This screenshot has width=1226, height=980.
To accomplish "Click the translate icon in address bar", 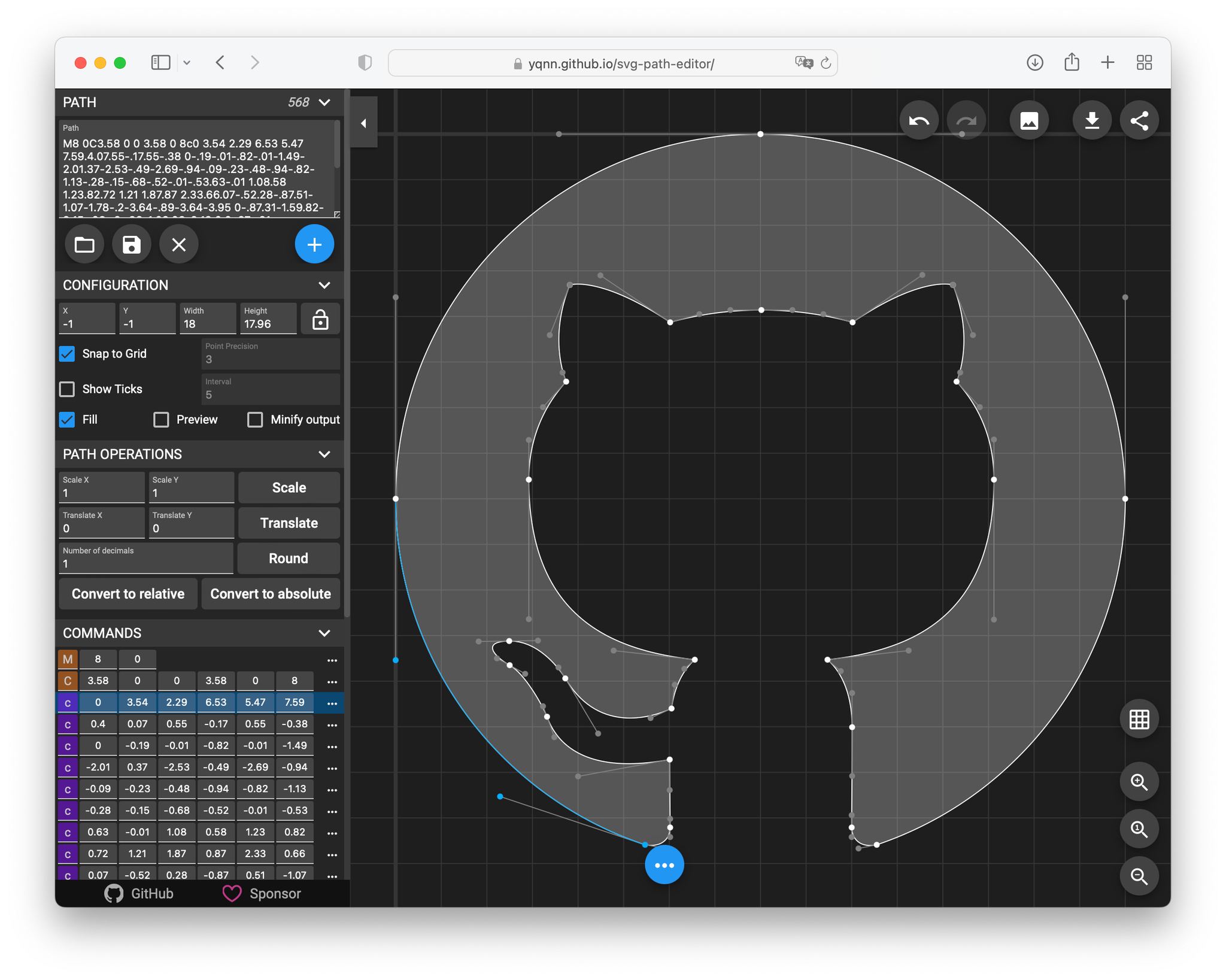I will 804,63.
